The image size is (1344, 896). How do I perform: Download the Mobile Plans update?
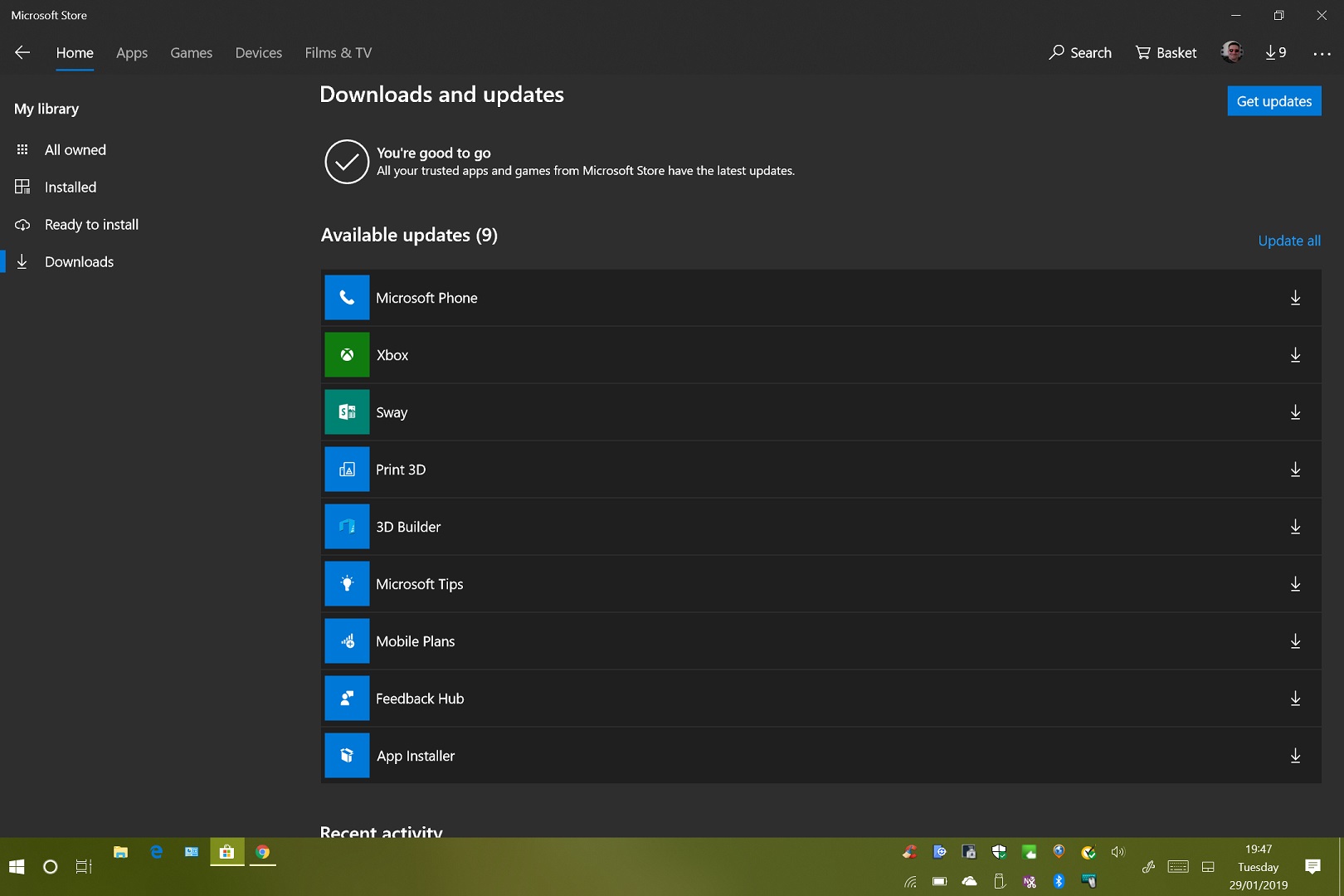pyautogui.click(x=1295, y=641)
